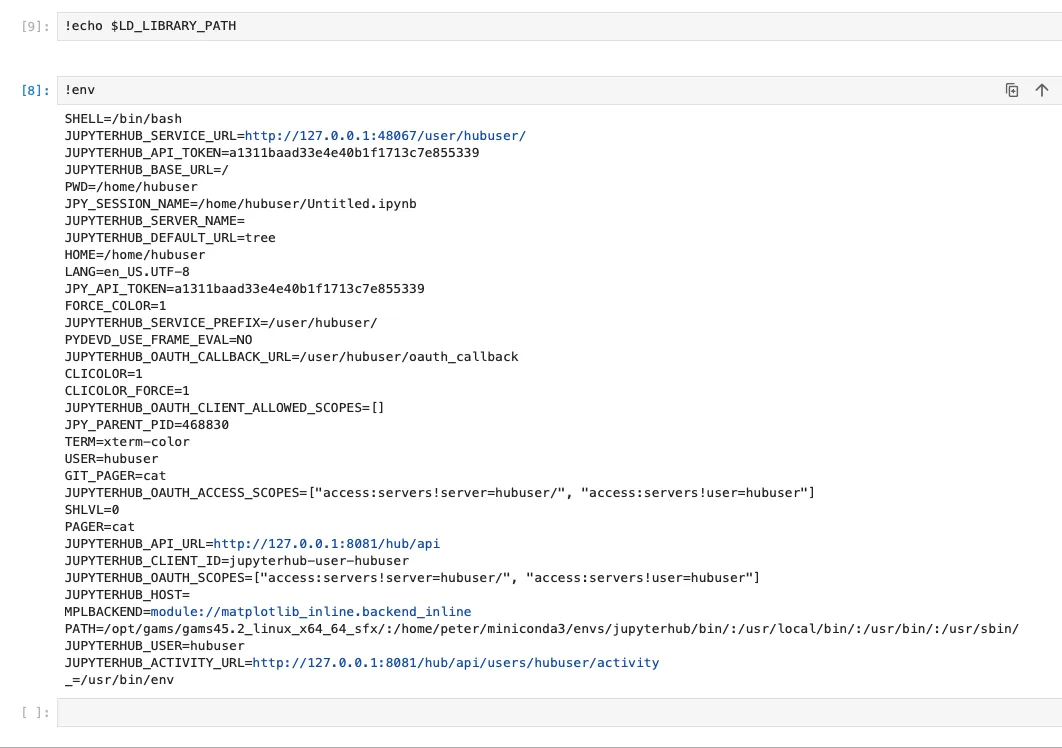
Task: Open the JUPYTERHUB_SERVICE_URL link
Action: click(x=385, y=136)
